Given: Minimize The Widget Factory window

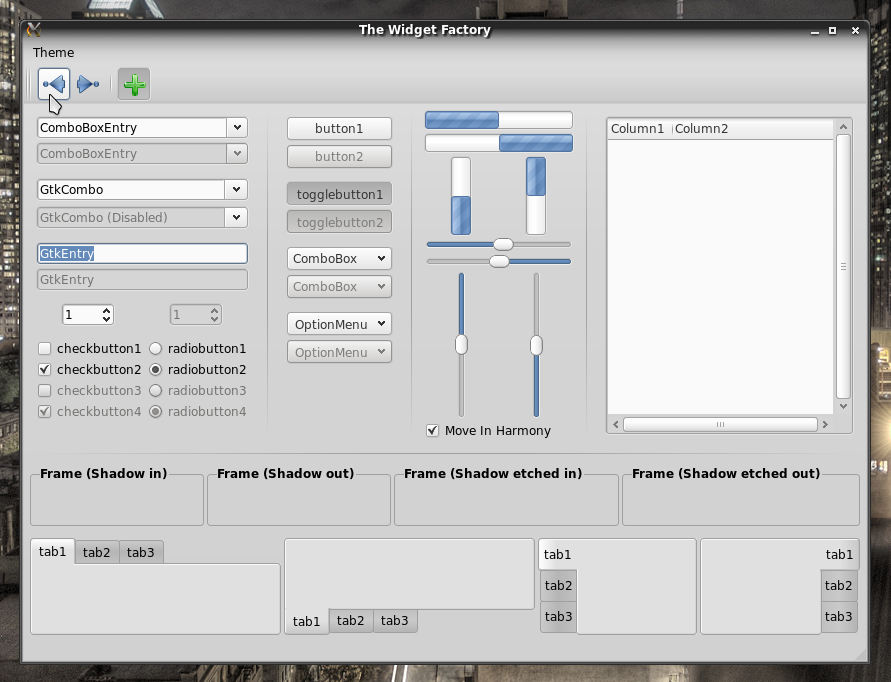Looking at the screenshot, I should [815, 31].
